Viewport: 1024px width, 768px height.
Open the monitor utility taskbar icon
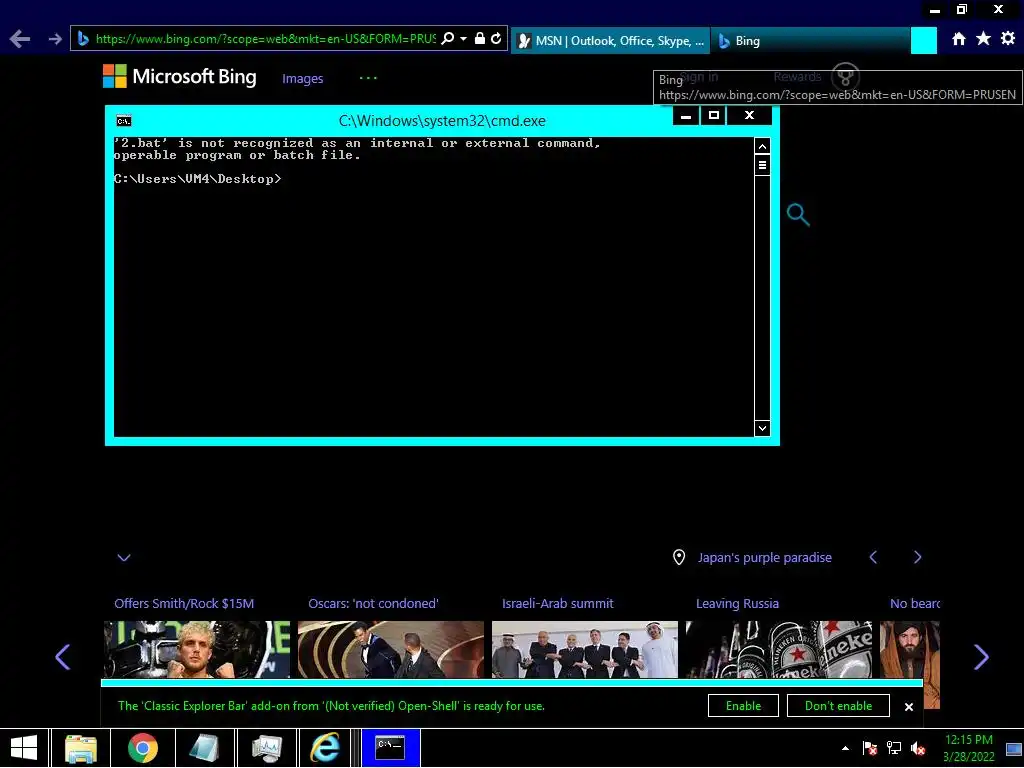tap(267, 748)
